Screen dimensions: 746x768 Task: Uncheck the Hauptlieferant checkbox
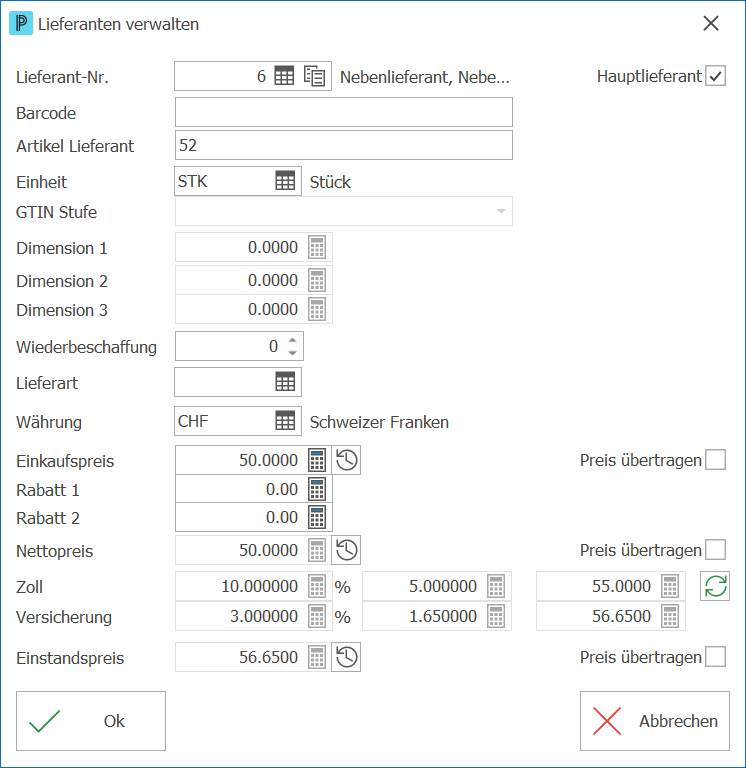715,76
